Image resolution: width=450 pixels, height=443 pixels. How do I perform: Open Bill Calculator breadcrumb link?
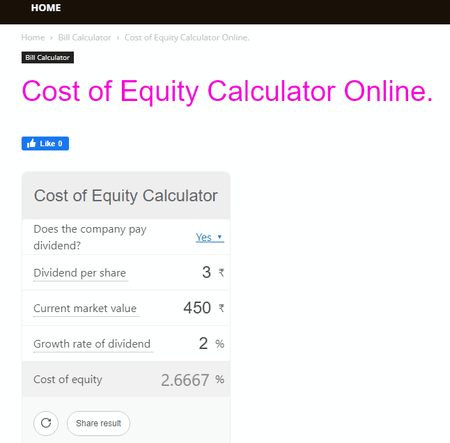point(85,38)
